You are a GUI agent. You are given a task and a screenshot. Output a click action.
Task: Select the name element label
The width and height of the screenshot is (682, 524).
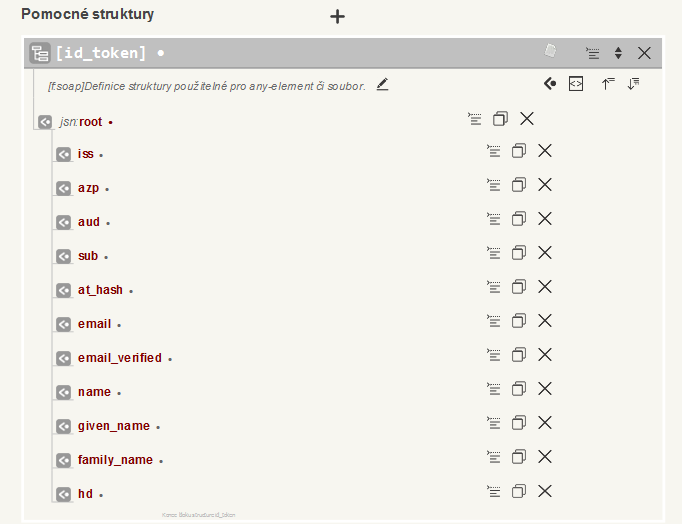pos(94,392)
